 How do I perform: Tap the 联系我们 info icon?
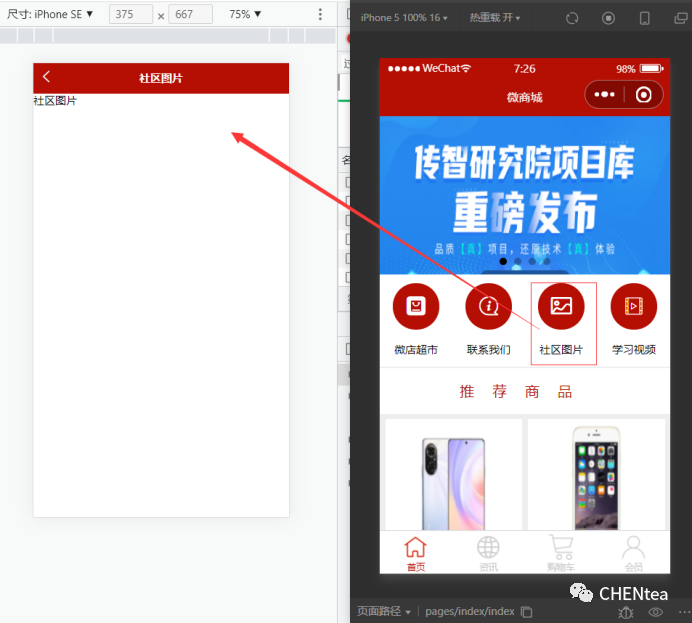[x=489, y=306]
